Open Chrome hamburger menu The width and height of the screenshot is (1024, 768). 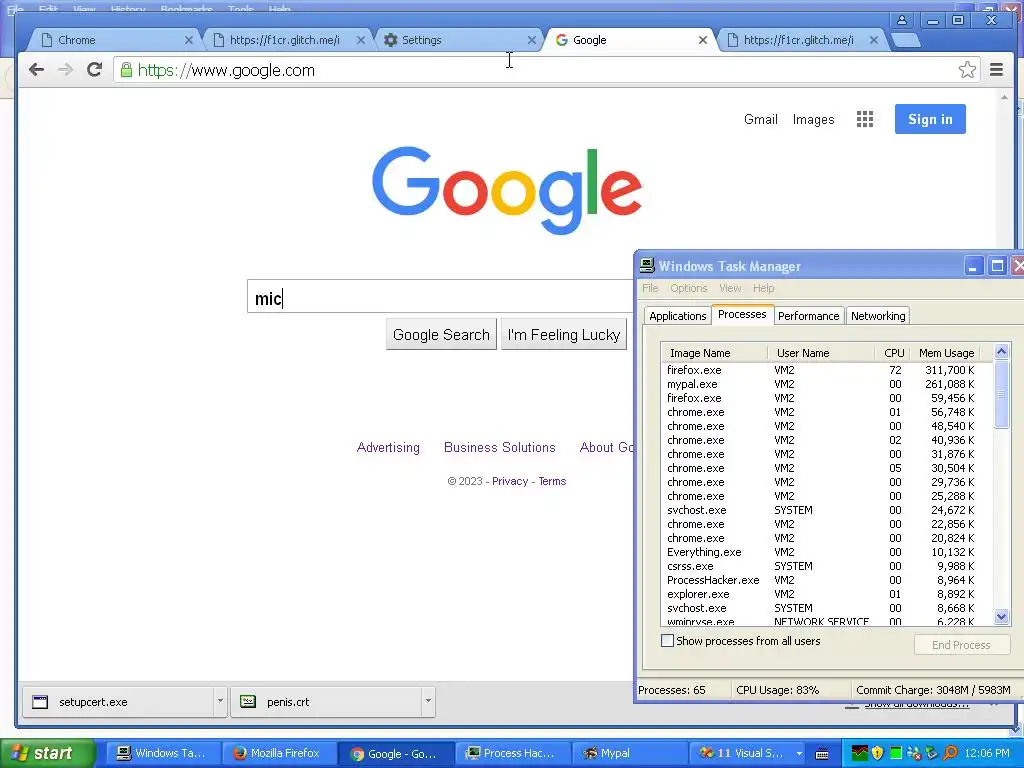(x=996, y=70)
